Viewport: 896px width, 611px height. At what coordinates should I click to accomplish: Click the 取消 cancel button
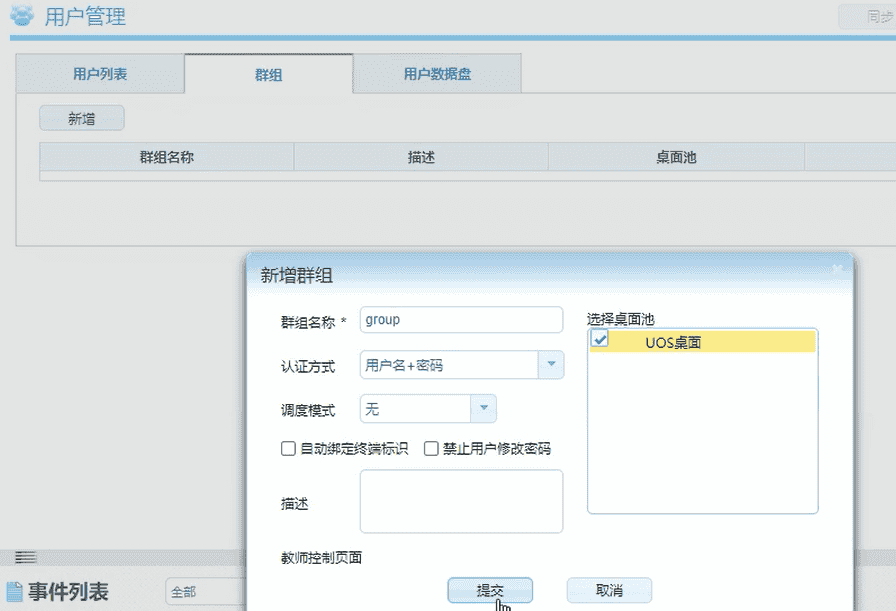tap(608, 589)
